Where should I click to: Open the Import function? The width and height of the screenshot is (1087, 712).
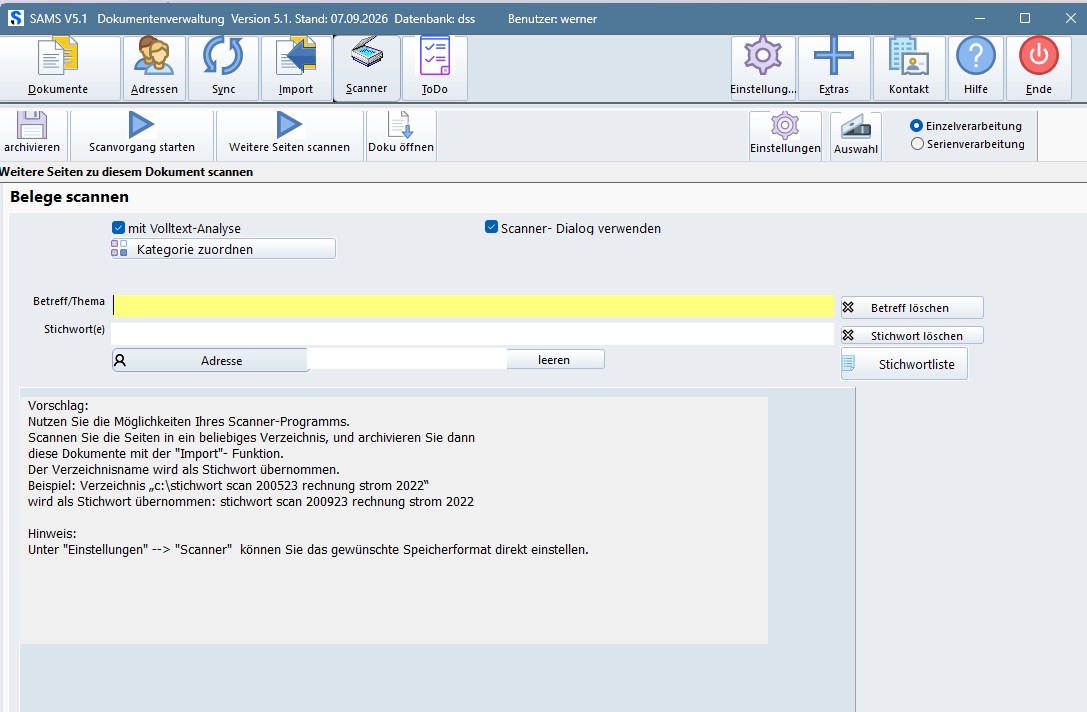pos(296,68)
